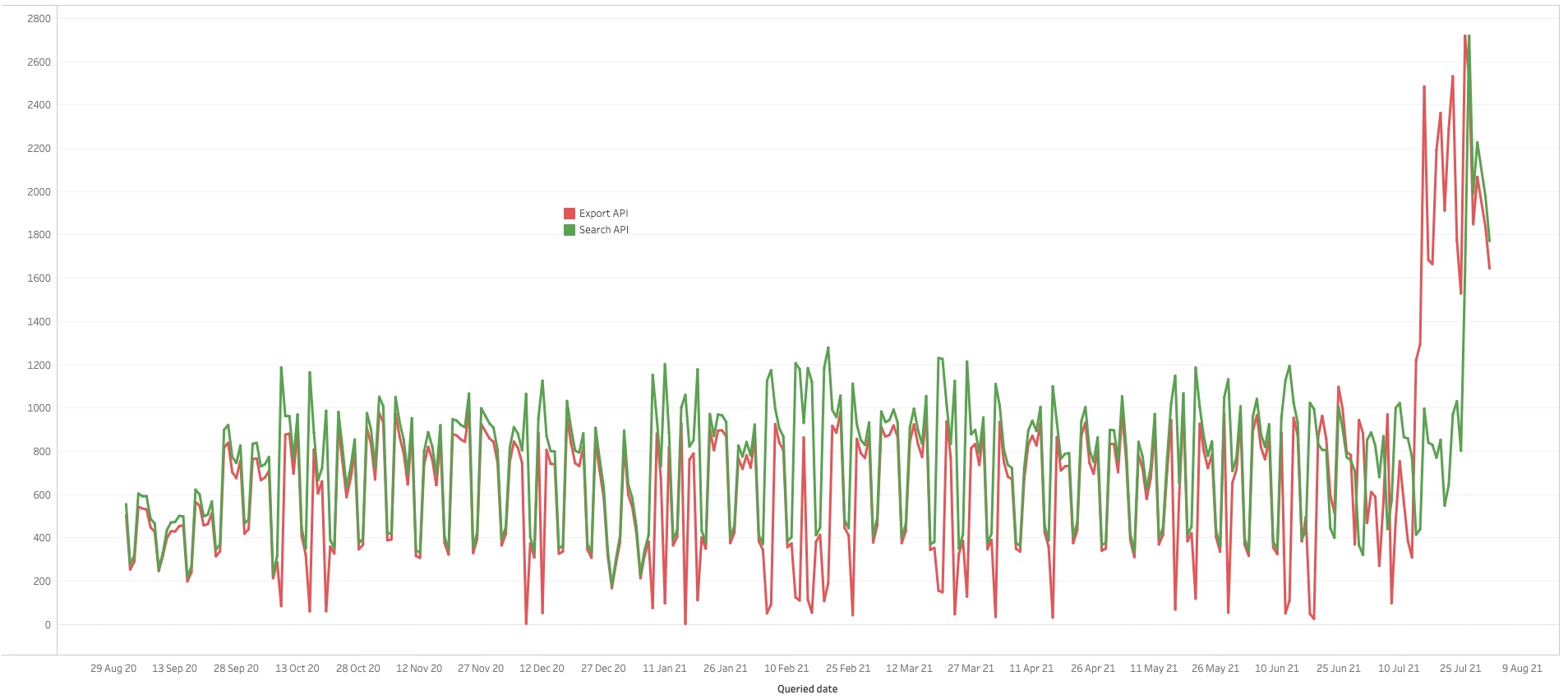Click the 26 Apr 21 date label
Image resolution: width=1568 pixels, height=699 pixels.
[x=1093, y=669]
